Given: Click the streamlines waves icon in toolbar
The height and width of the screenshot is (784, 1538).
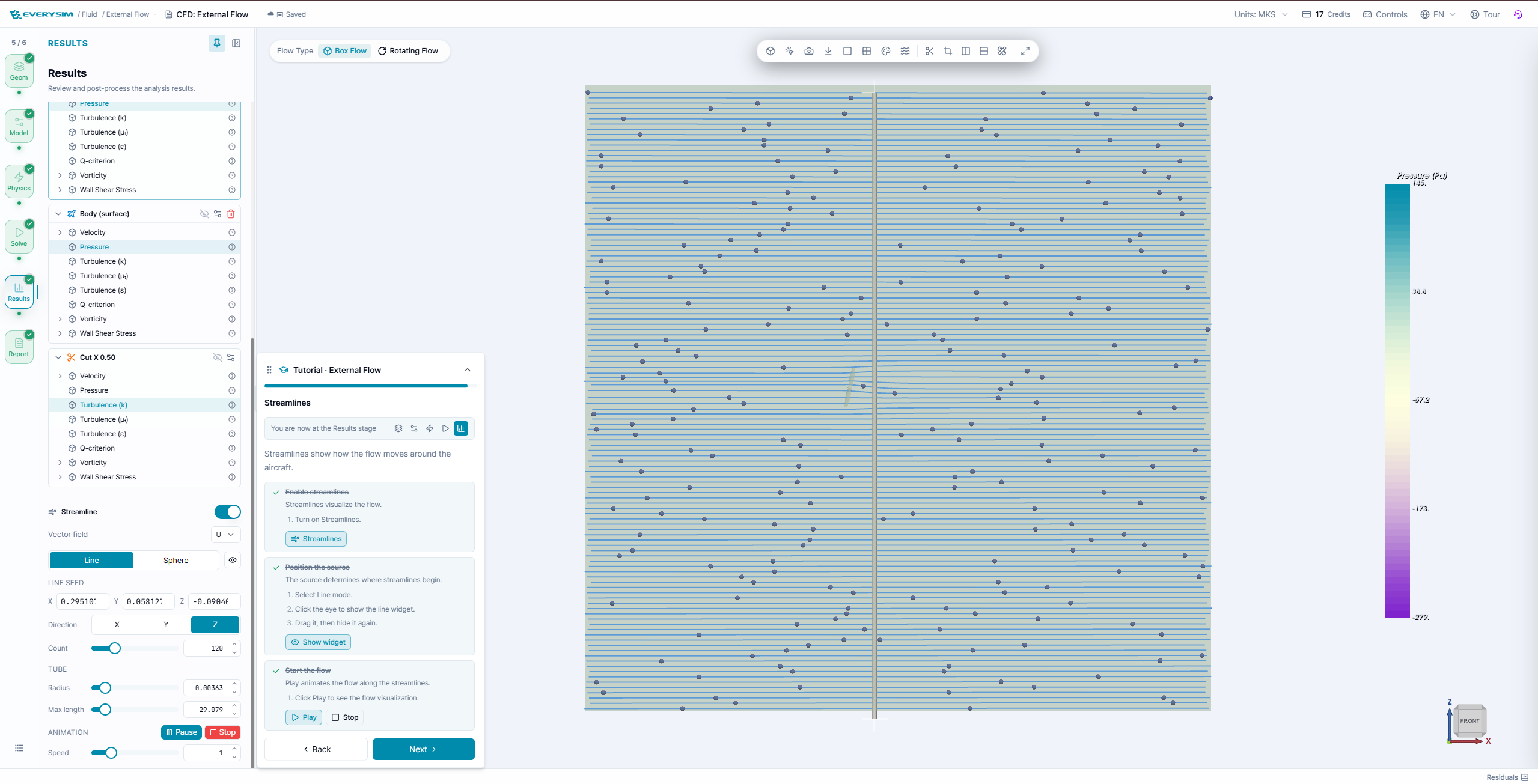Looking at the screenshot, I should click(x=905, y=51).
